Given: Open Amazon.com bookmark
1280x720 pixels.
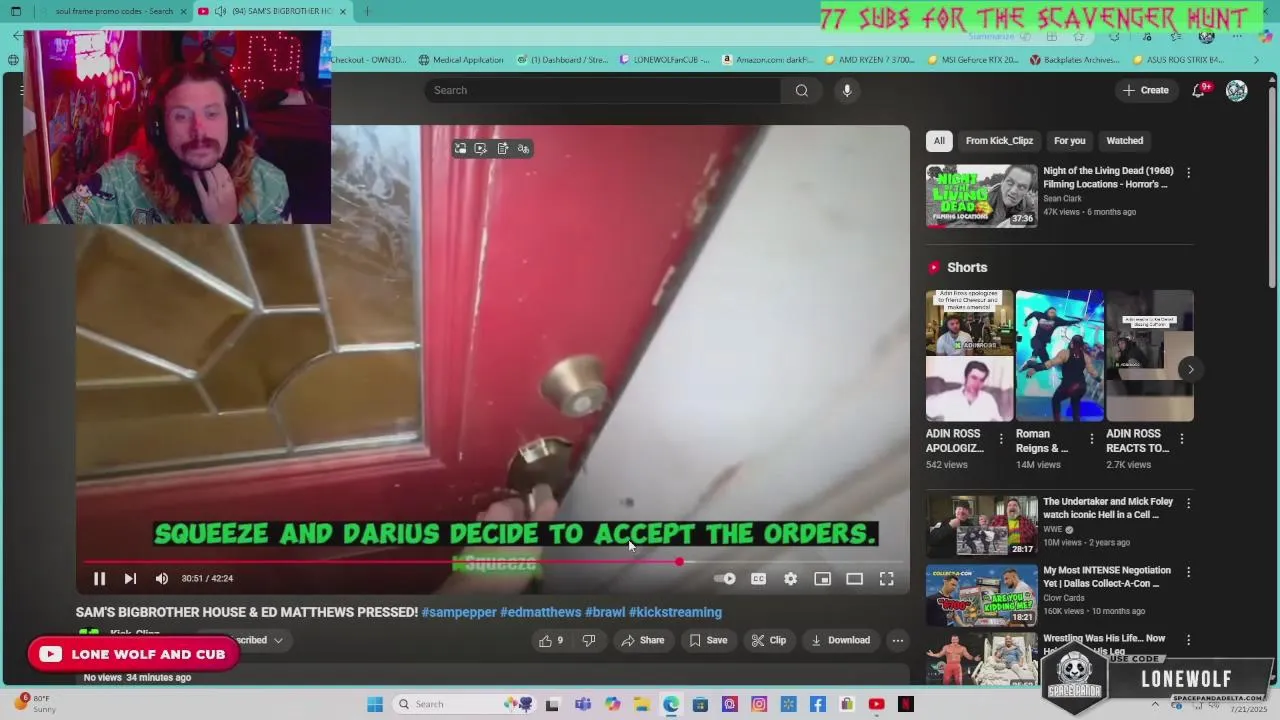Looking at the screenshot, I should pos(768,60).
